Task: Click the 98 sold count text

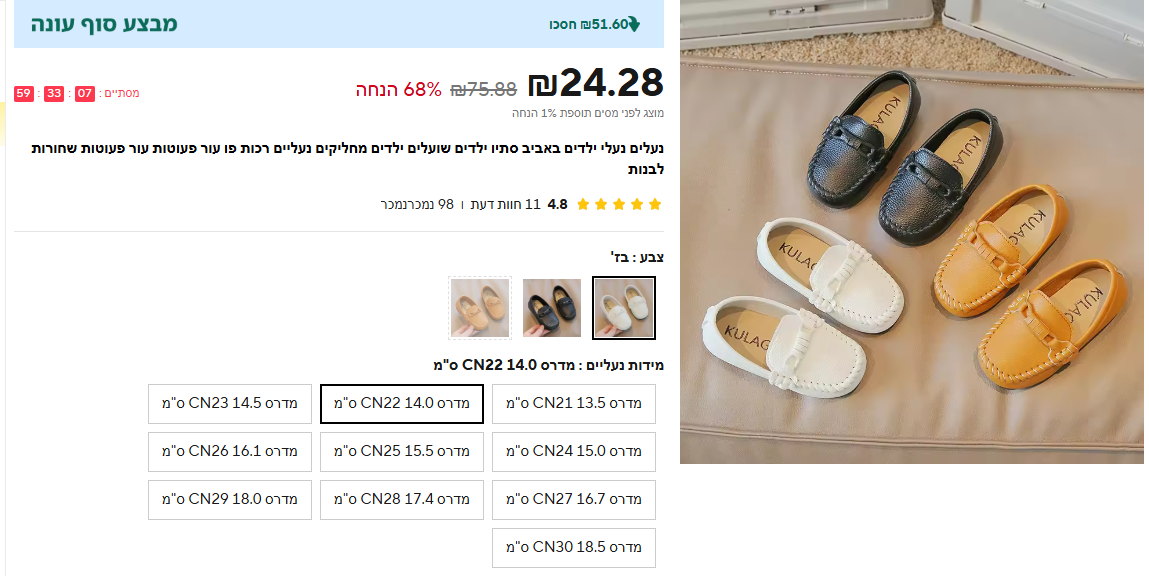Action: tap(417, 204)
